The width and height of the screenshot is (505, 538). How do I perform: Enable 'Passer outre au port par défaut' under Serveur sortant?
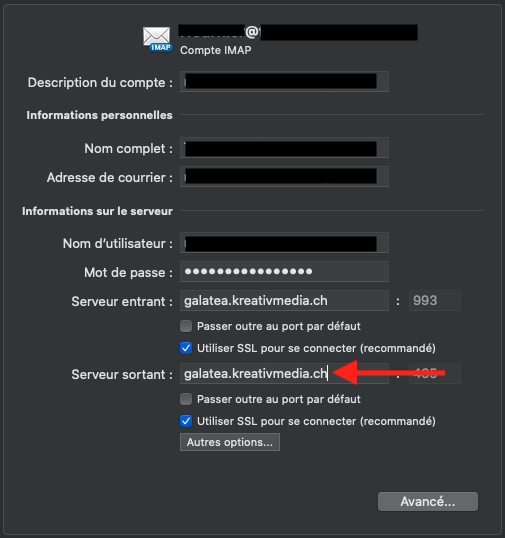point(186,399)
